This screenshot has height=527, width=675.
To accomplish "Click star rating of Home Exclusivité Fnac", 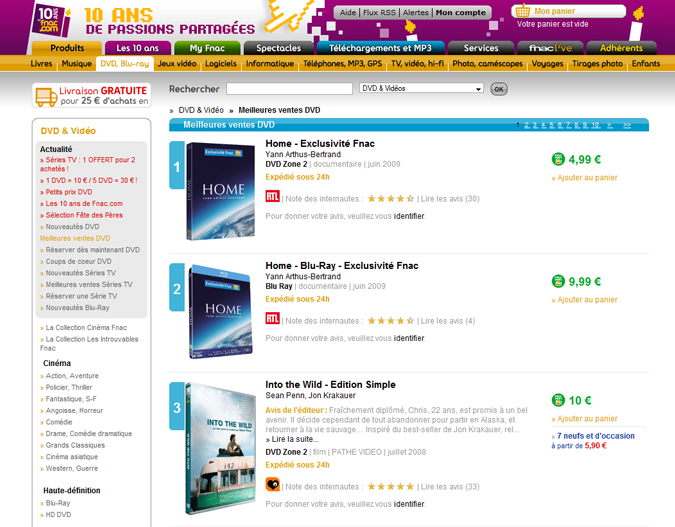I will (390, 198).
